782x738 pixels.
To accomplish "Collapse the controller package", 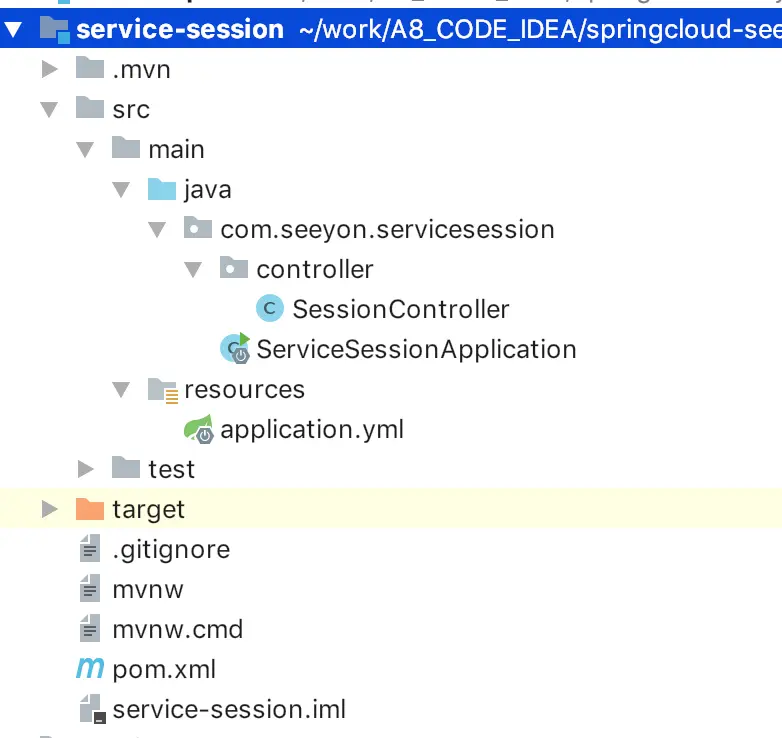I will (x=194, y=269).
